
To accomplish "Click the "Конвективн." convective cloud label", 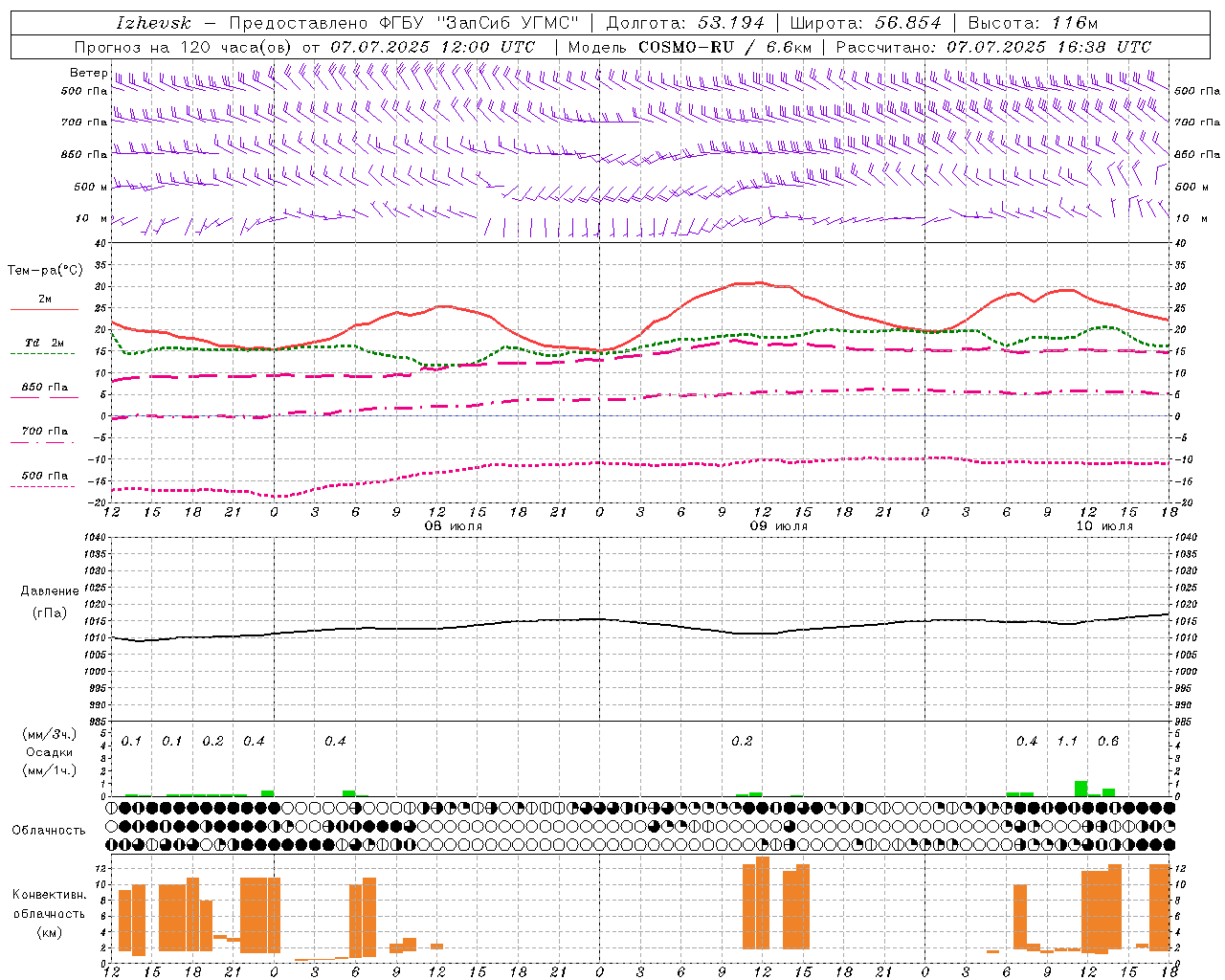I will click(x=50, y=895).
